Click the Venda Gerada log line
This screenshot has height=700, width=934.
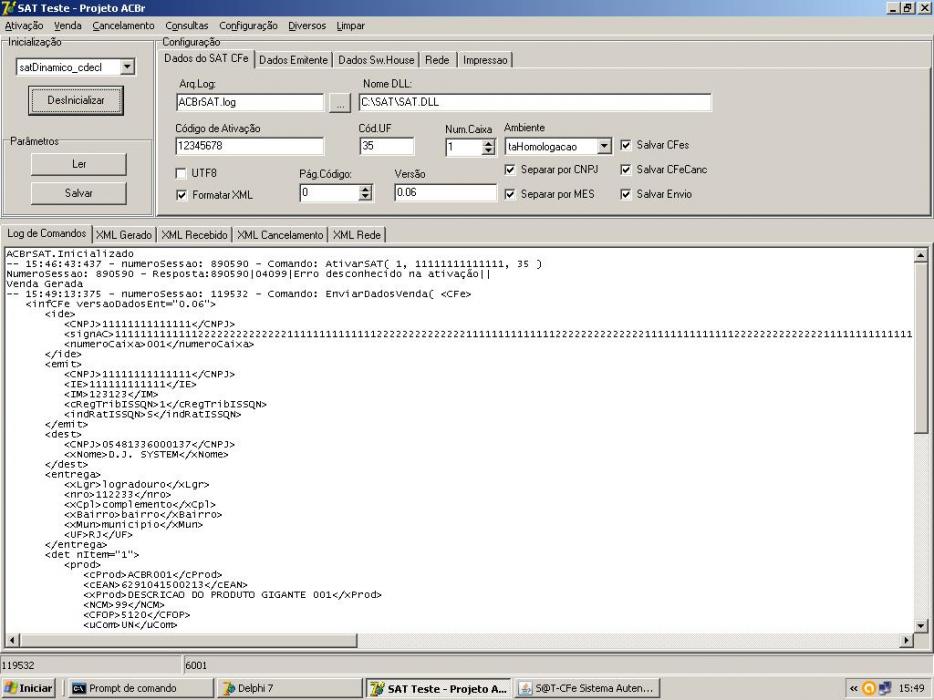point(45,284)
